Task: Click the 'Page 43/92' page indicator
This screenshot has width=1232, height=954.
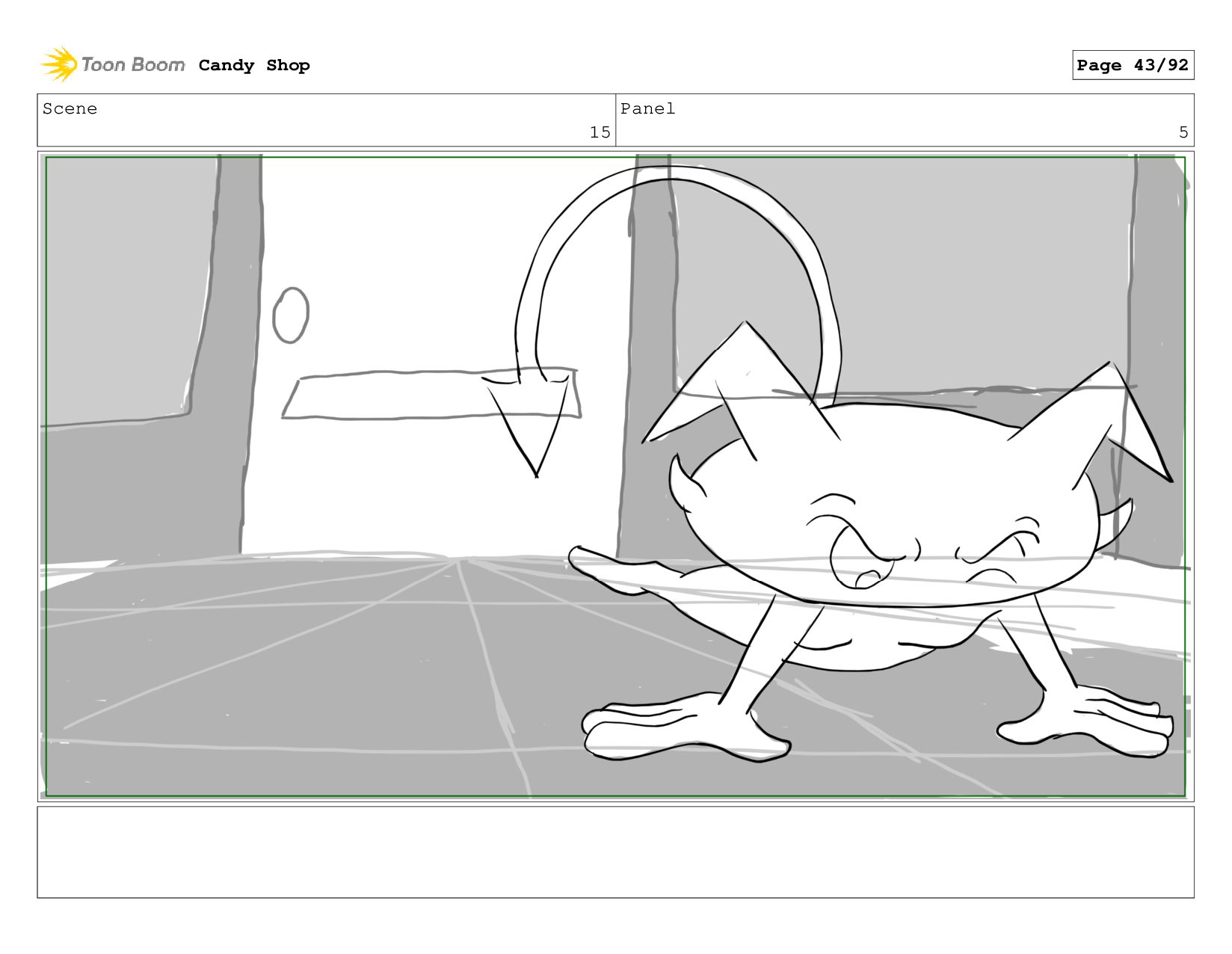Action: pyautogui.click(x=1133, y=65)
